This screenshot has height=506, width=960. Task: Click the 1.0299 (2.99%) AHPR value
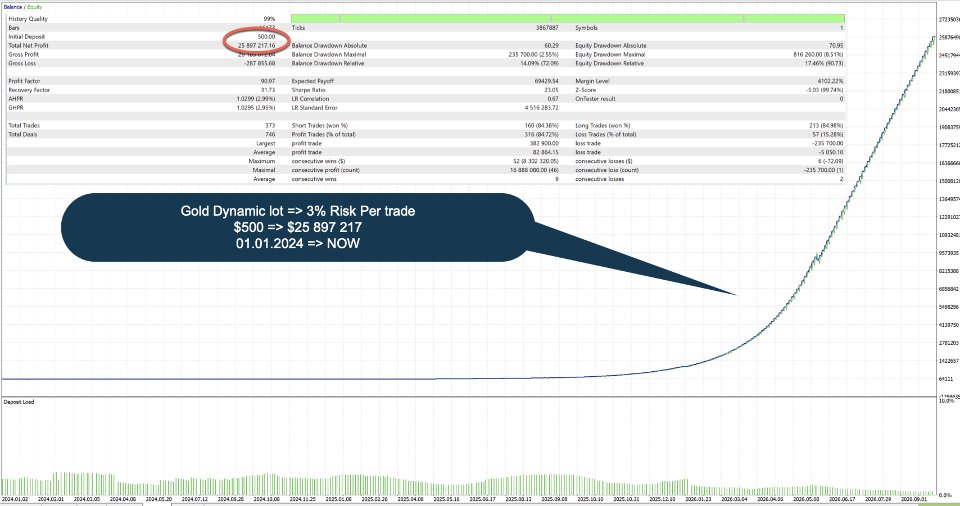click(256, 99)
